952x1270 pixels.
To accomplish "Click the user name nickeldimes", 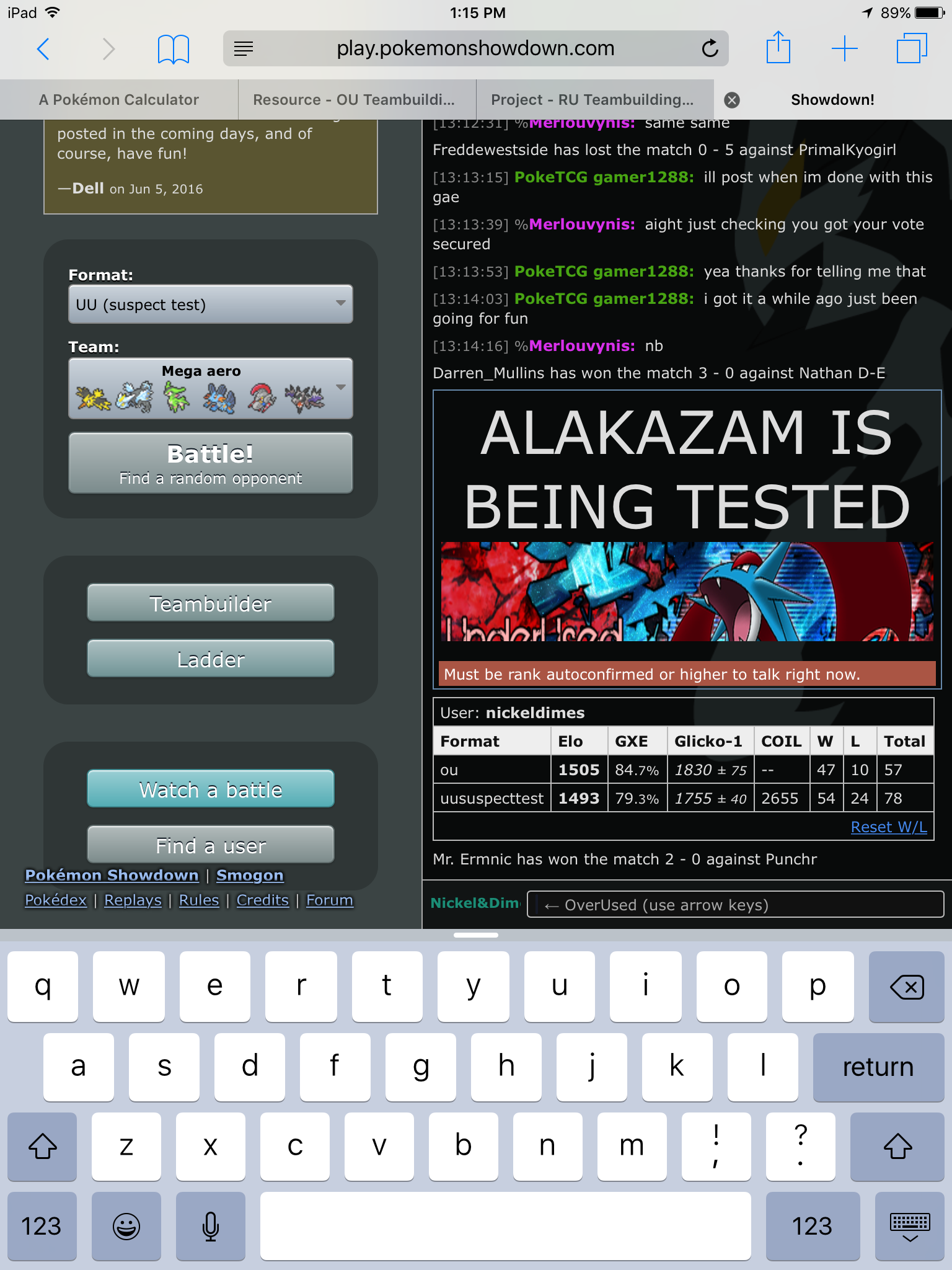I will (x=535, y=713).
